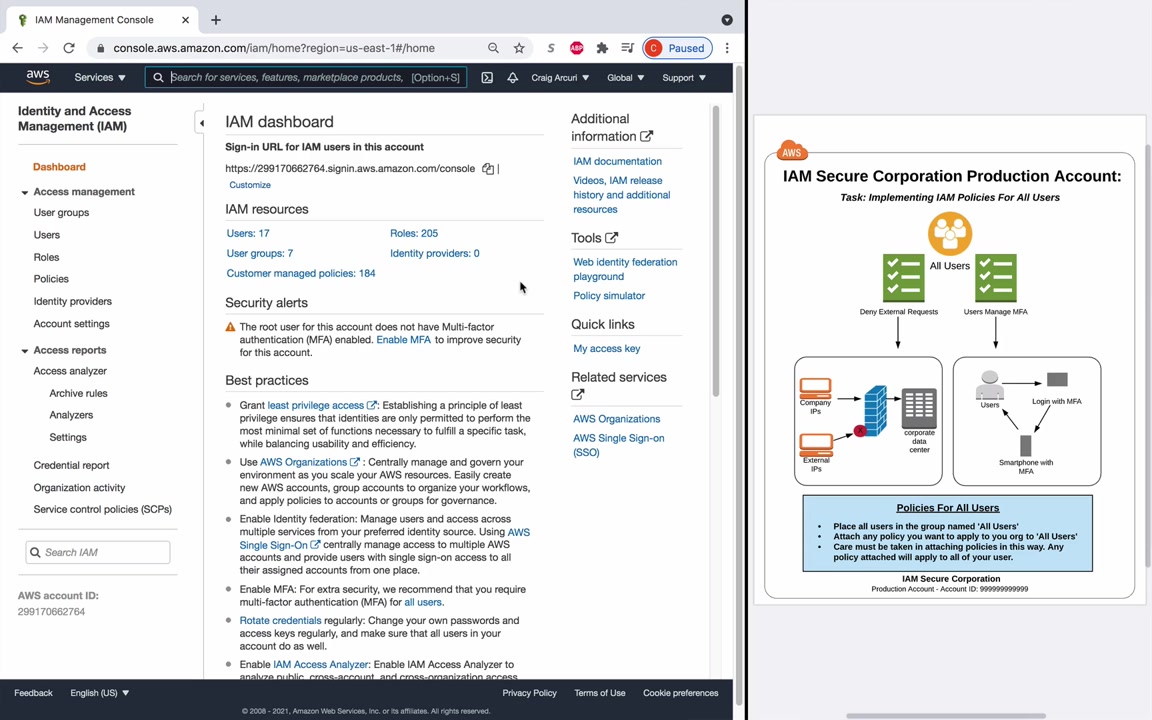1152x720 pixels.
Task: Open Service control policies (SCPs)
Action: coord(102,509)
